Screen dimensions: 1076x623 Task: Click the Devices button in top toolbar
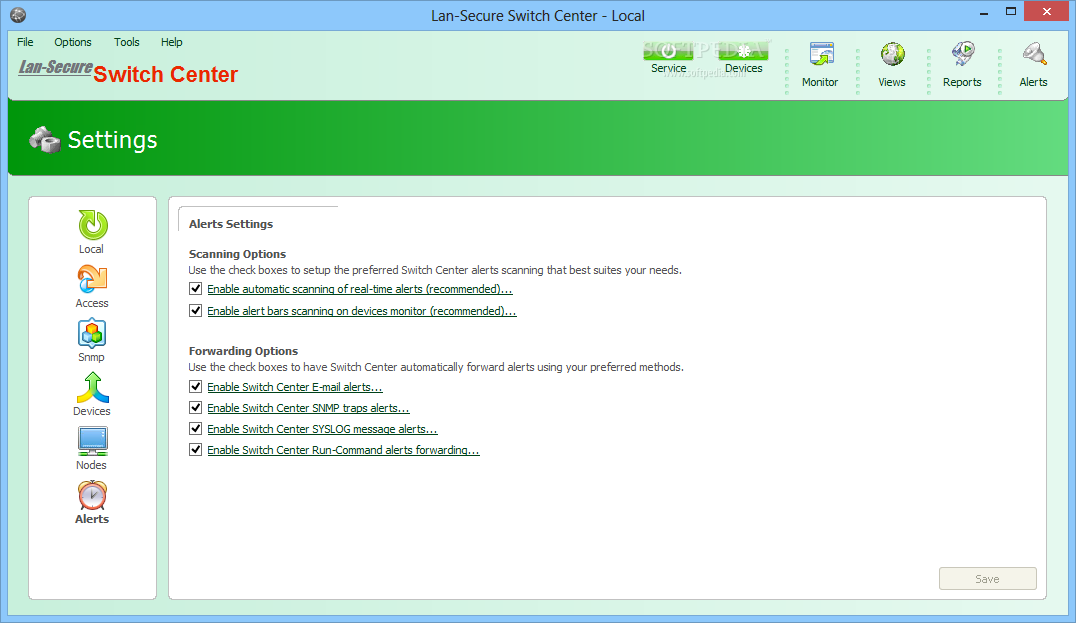pos(743,52)
